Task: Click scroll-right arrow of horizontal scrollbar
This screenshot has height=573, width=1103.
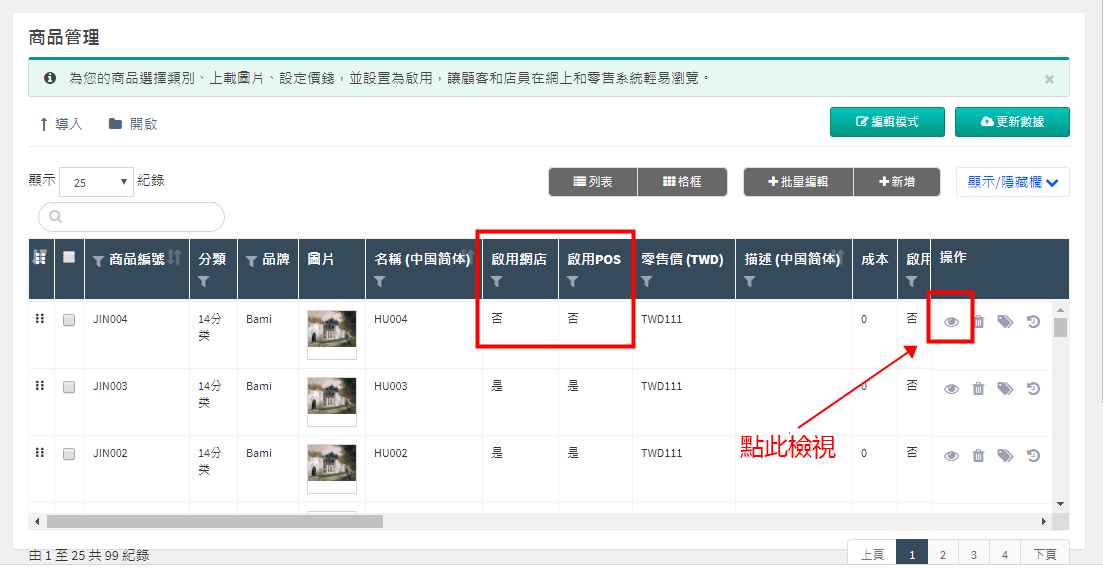Action: coord(1044,522)
